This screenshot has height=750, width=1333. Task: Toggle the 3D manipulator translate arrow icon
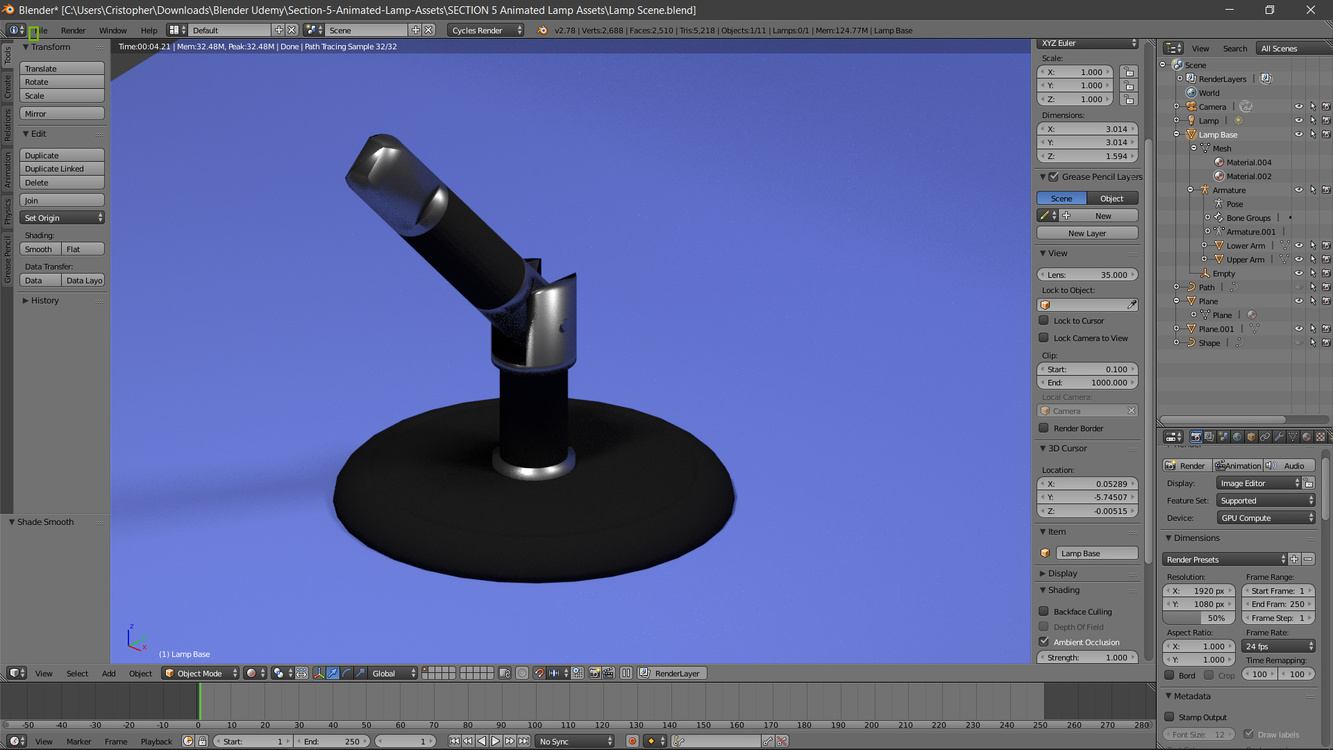pyautogui.click(x=332, y=673)
